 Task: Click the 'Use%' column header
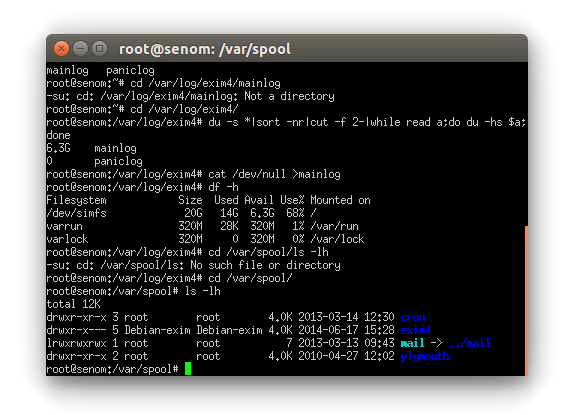(x=292, y=200)
